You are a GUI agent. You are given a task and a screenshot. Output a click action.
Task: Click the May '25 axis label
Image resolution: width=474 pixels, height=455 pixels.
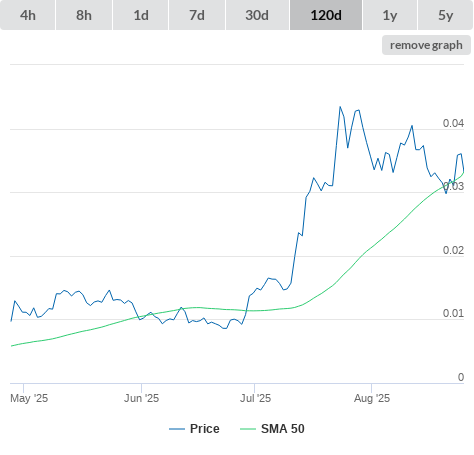(29, 398)
